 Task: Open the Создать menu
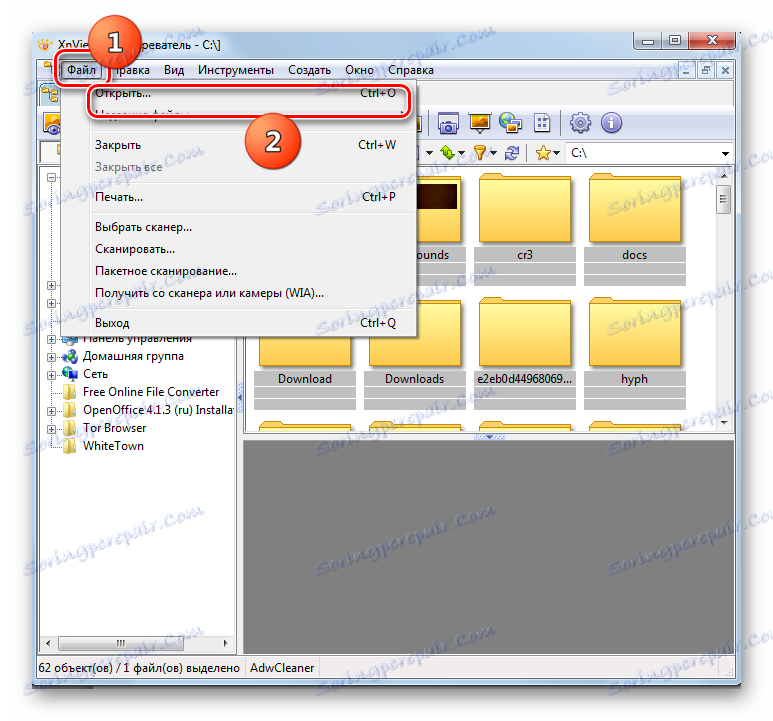tap(310, 70)
